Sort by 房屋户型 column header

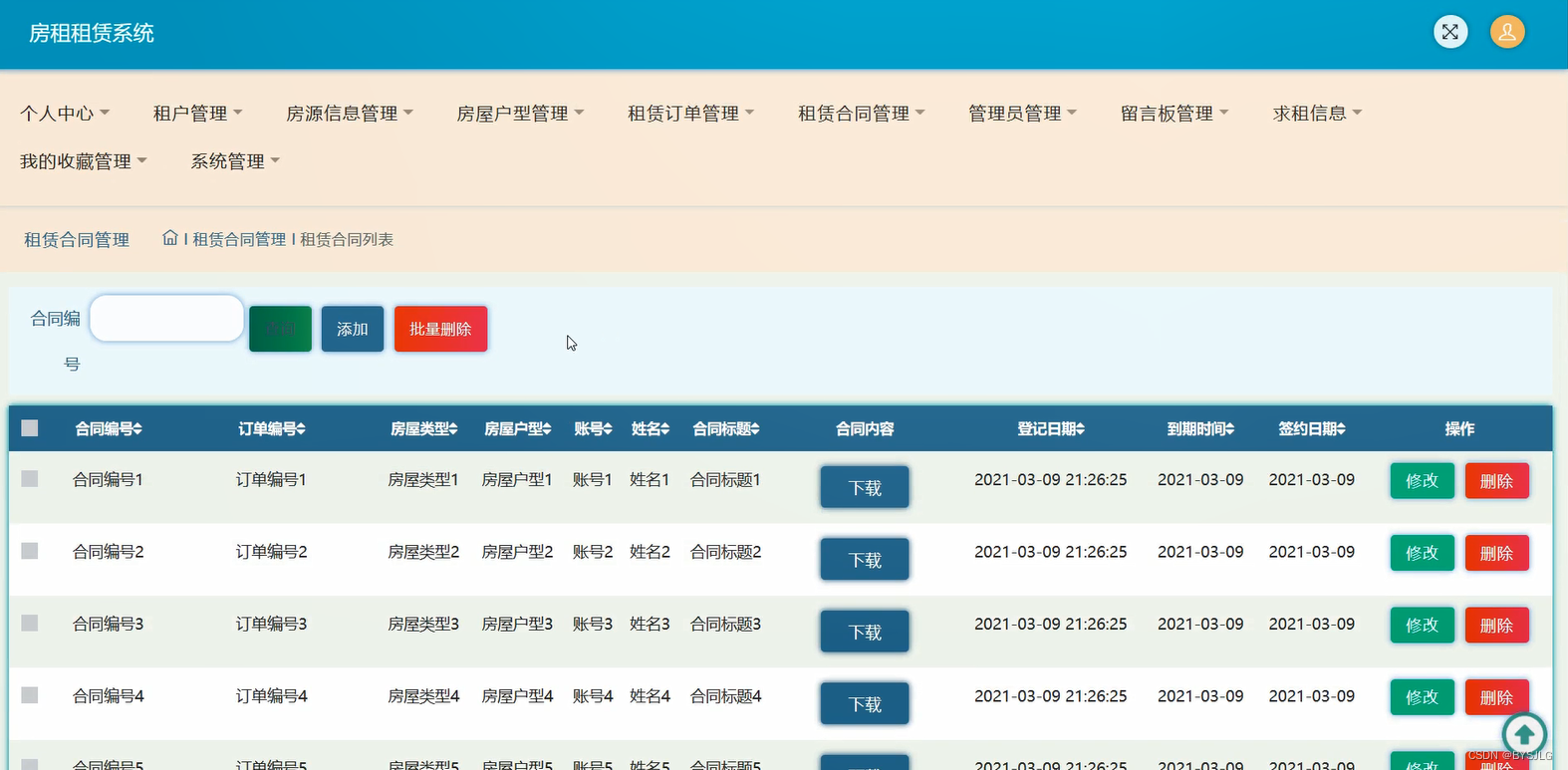coord(517,428)
